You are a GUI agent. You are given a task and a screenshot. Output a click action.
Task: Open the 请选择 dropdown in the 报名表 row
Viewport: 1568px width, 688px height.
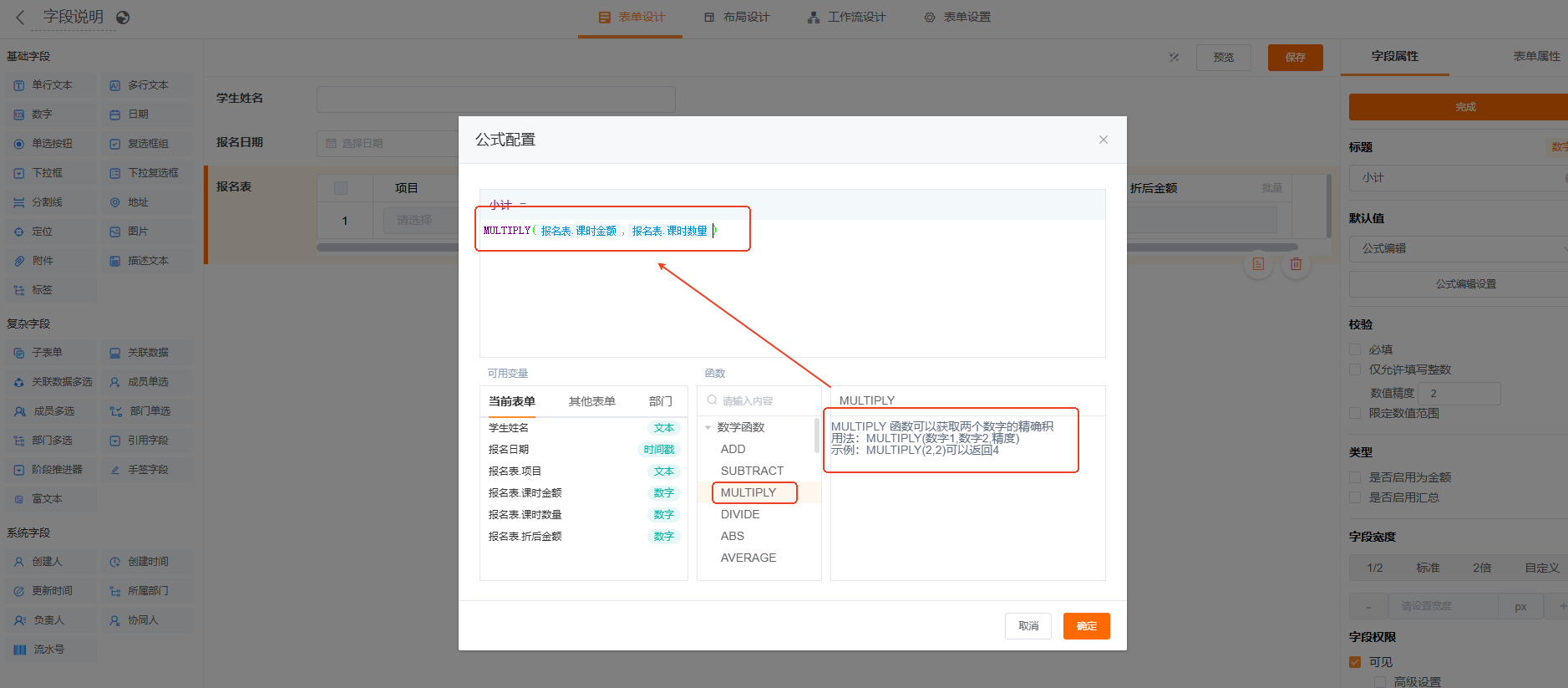422,220
